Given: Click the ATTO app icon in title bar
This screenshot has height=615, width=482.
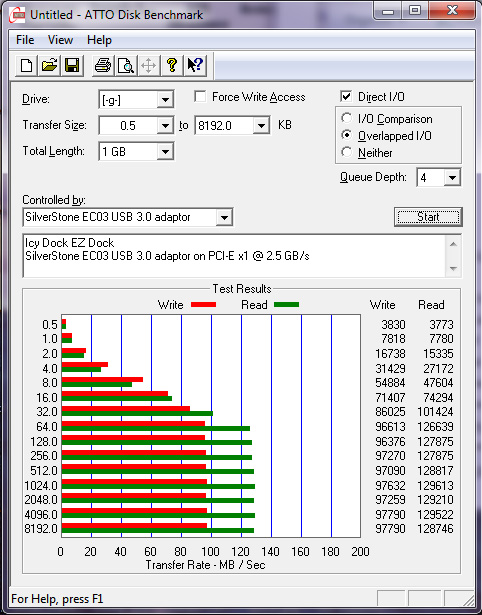Looking at the screenshot, I should 17,15.
